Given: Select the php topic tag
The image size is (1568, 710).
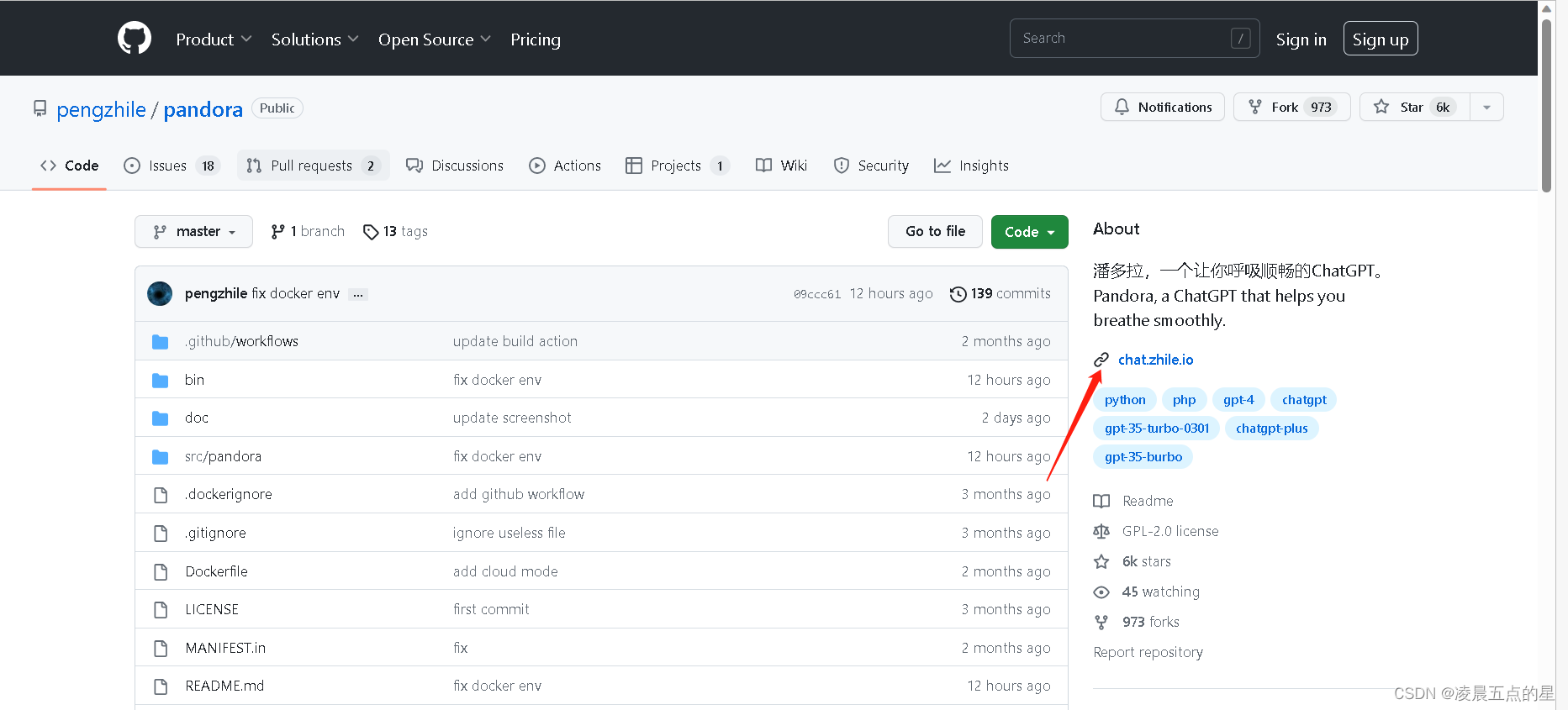Looking at the screenshot, I should 1184,400.
